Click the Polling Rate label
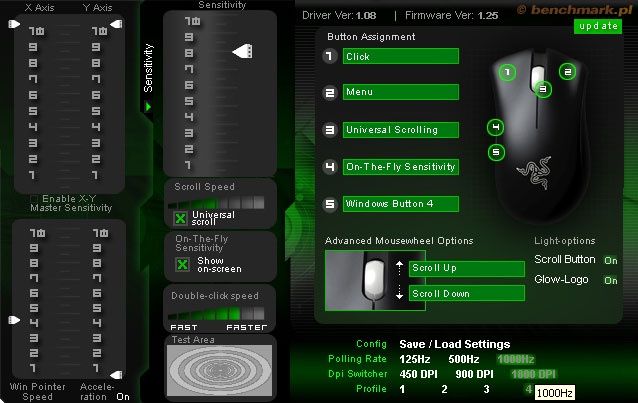This screenshot has width=638, height=403. [x=357, y=359]
